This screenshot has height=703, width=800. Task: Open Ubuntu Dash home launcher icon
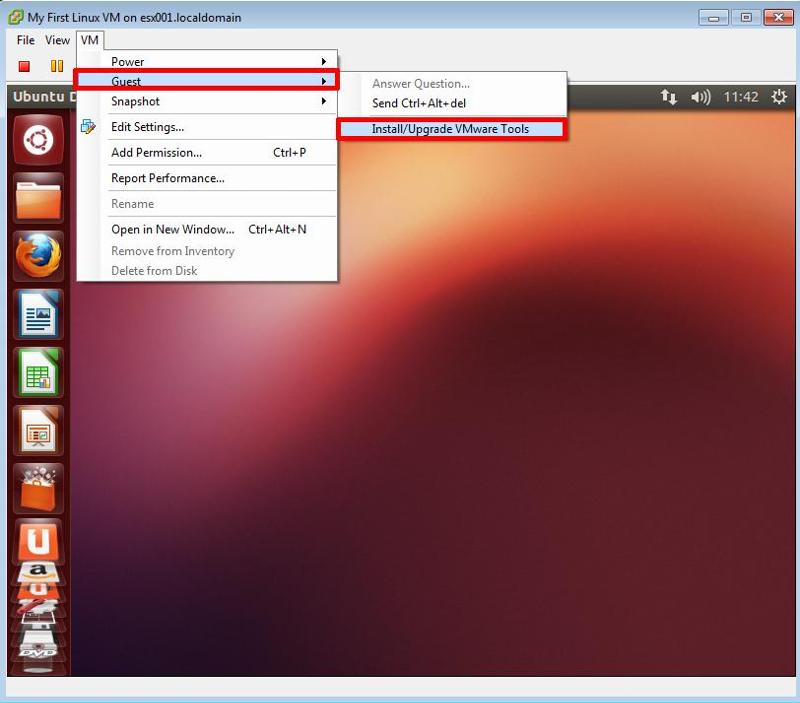(38, 140)
